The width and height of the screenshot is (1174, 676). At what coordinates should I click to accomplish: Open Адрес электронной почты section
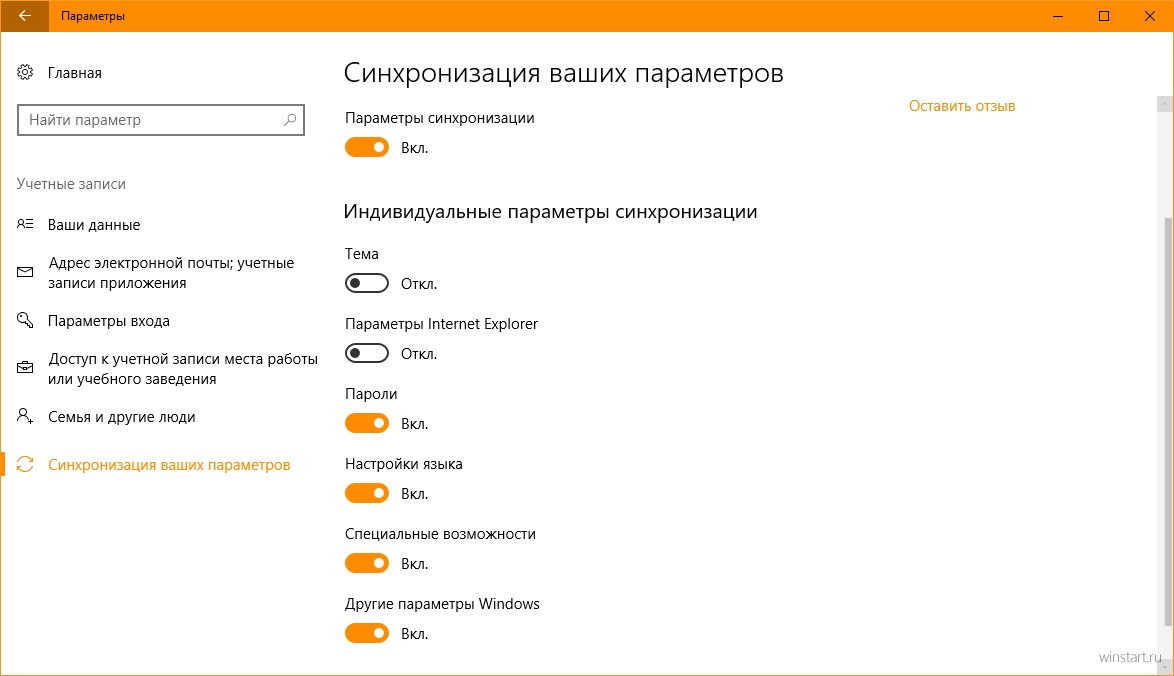(171, 272)
